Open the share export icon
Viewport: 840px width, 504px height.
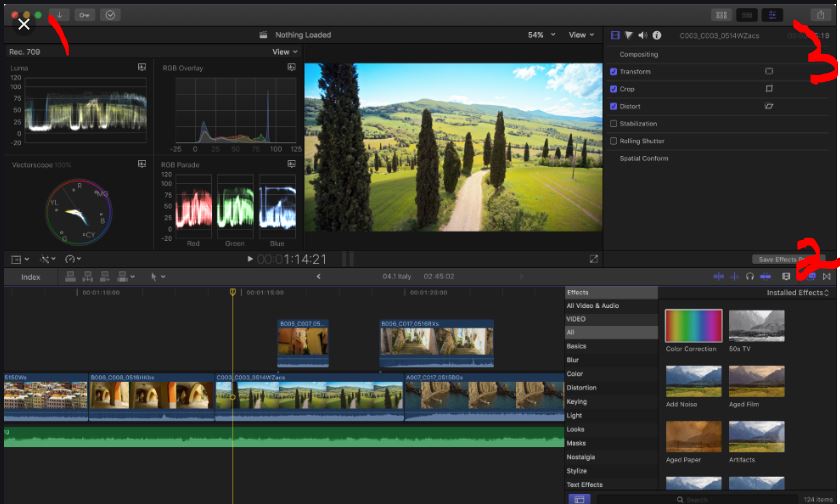[x=821, y=15]
